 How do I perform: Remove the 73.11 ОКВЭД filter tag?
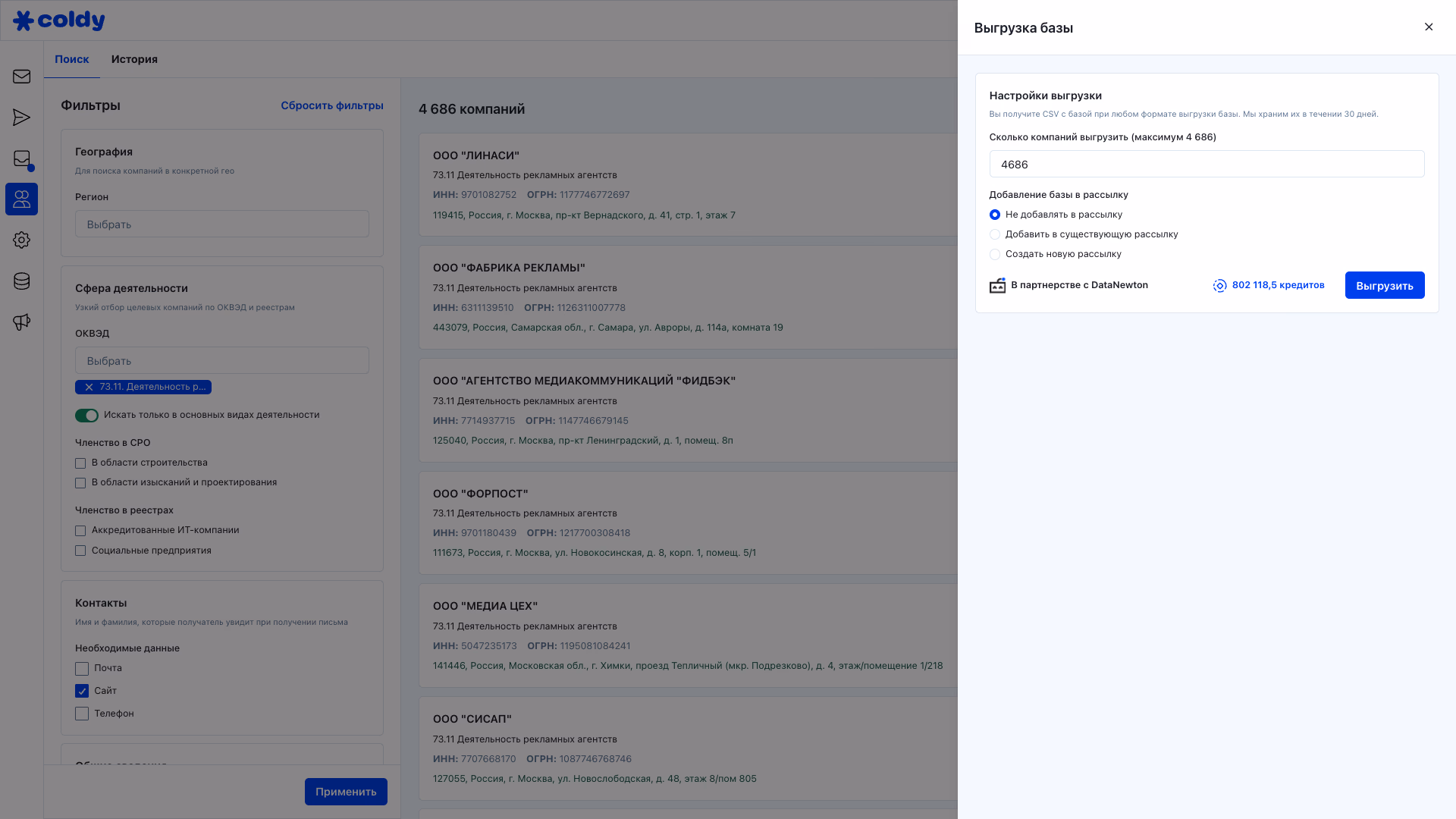pos(89,387)
